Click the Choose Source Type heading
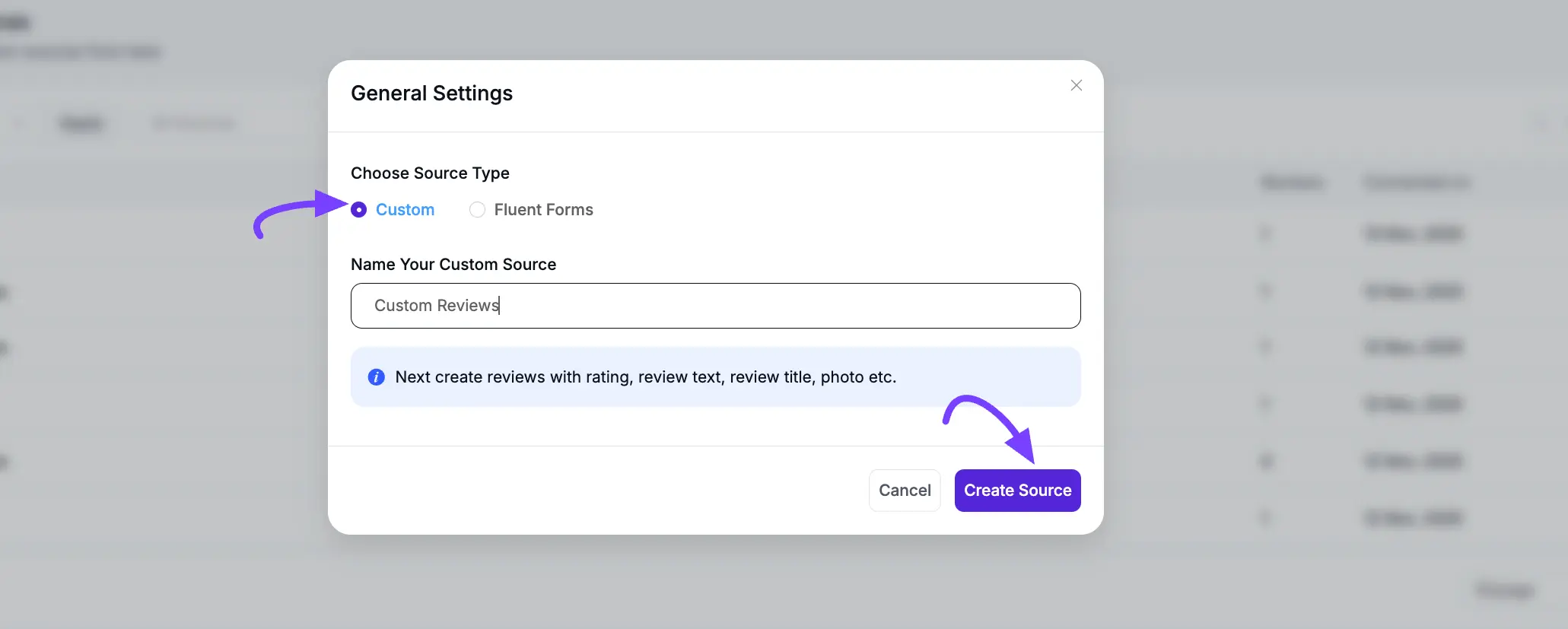This screenshot has width=1568, height=629. pos(430,173)
